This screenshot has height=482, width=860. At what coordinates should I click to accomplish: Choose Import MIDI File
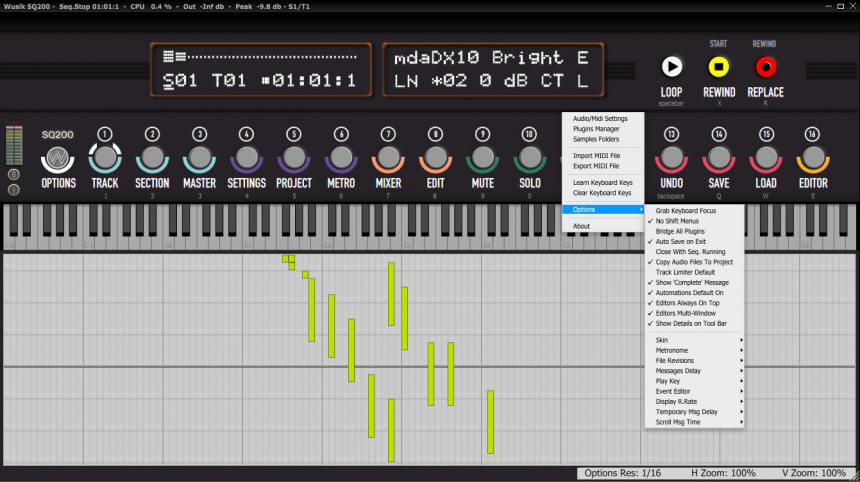[x=596, y=156]
